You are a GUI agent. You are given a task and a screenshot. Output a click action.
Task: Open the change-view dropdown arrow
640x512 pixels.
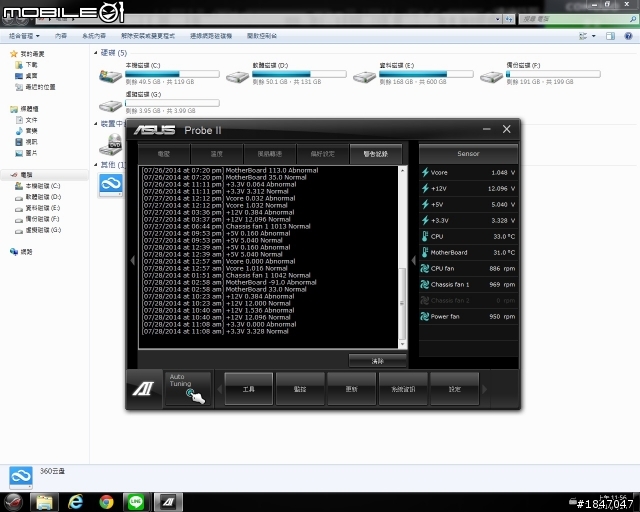(x=594, y=36)
